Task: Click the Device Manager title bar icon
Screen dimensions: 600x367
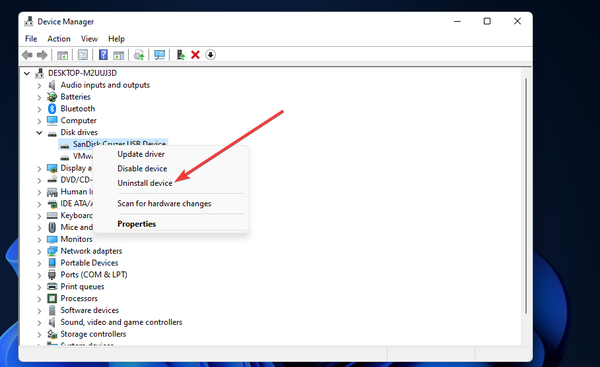Action: (x=29, y=21)
